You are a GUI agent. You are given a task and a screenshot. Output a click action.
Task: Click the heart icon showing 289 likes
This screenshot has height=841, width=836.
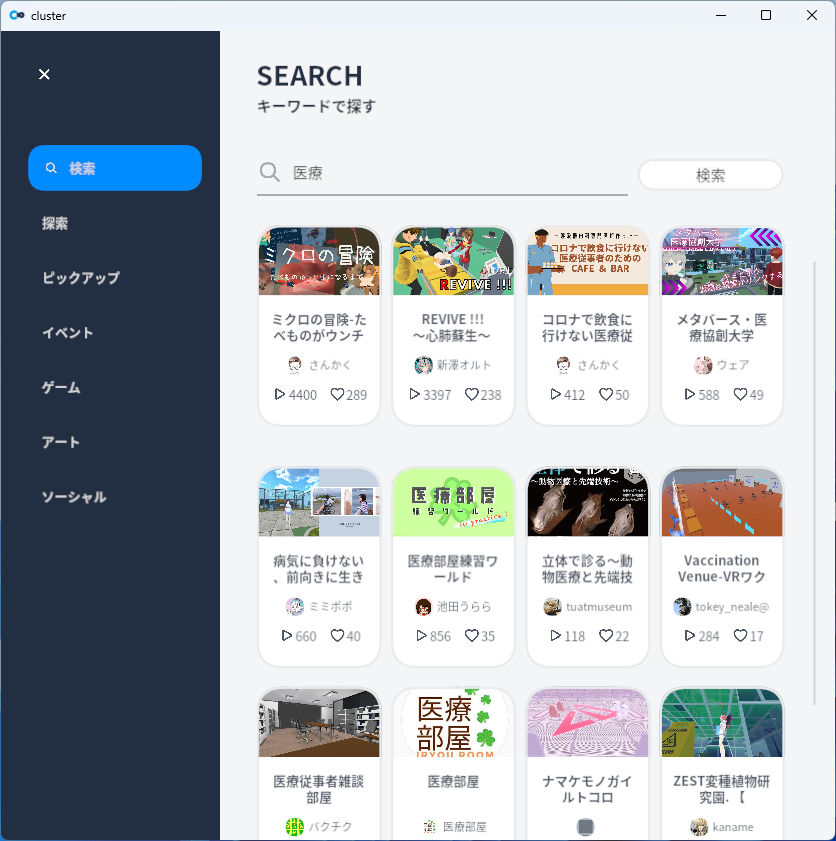pos(337,395)
